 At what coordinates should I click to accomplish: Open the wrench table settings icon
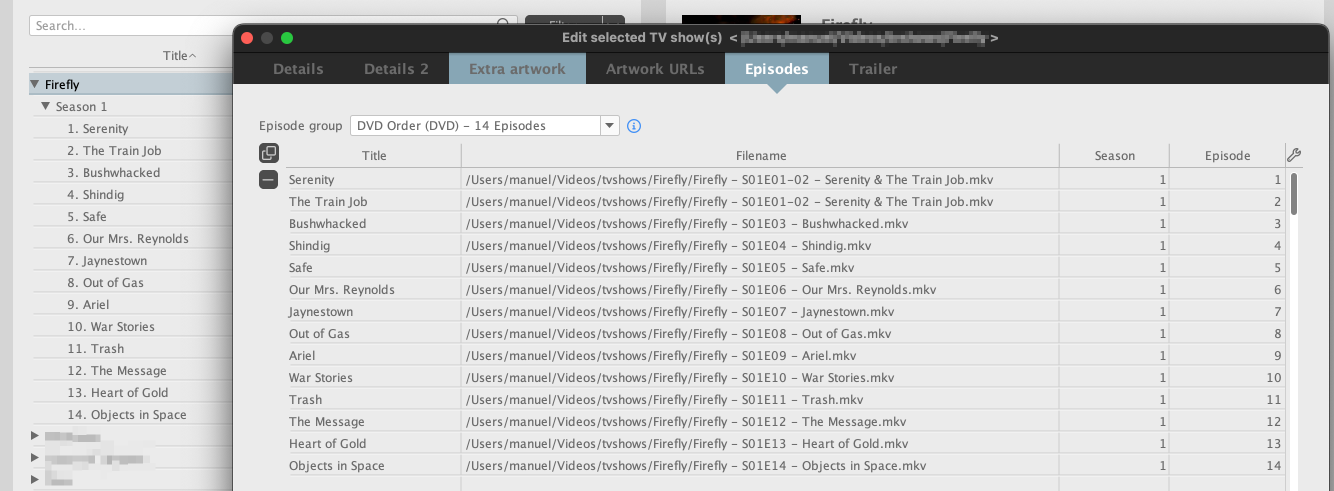(x=1293, y=155)
